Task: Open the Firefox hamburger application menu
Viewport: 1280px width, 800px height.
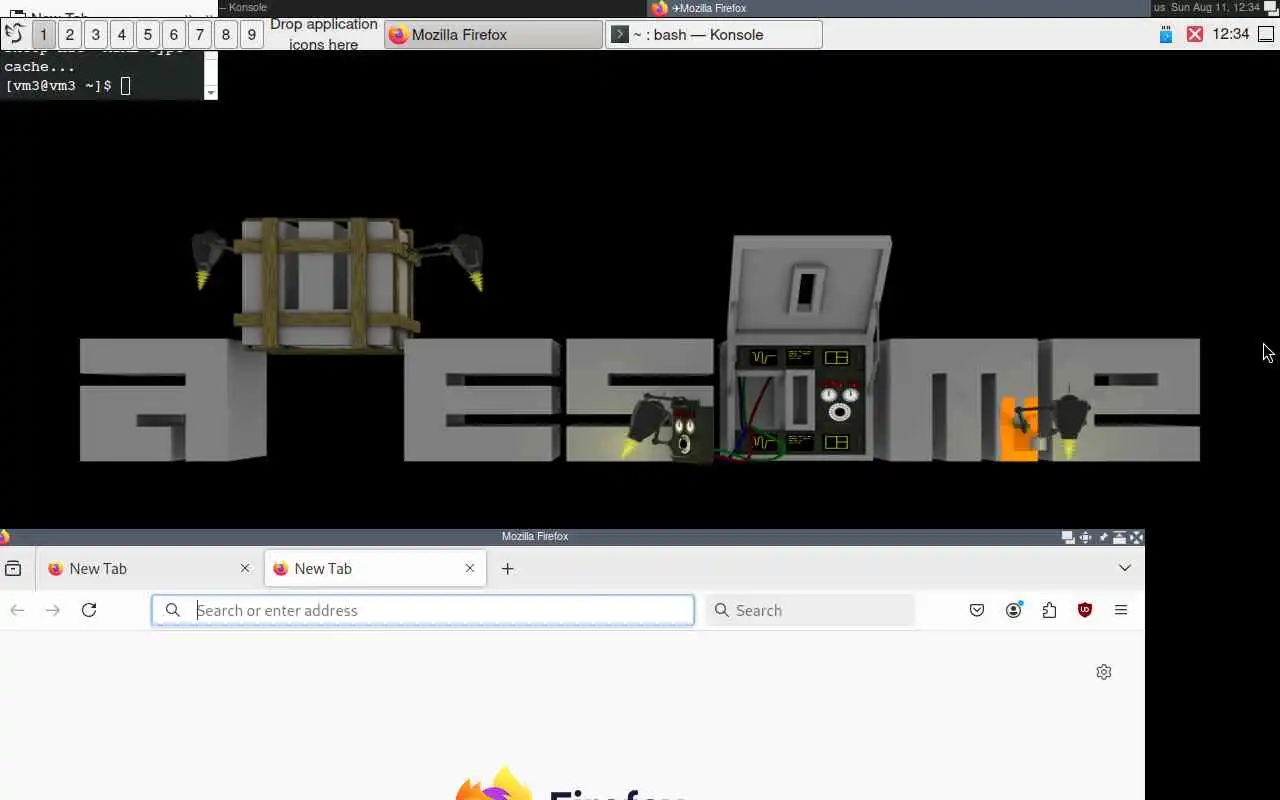Action: click(1121, 610)
